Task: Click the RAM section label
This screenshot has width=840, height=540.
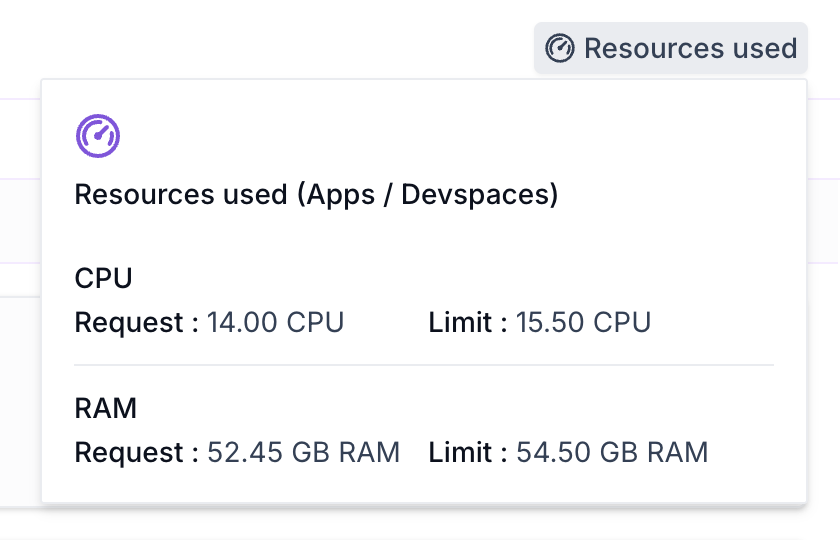Action: pyautogui.click(x=106, y=408)
